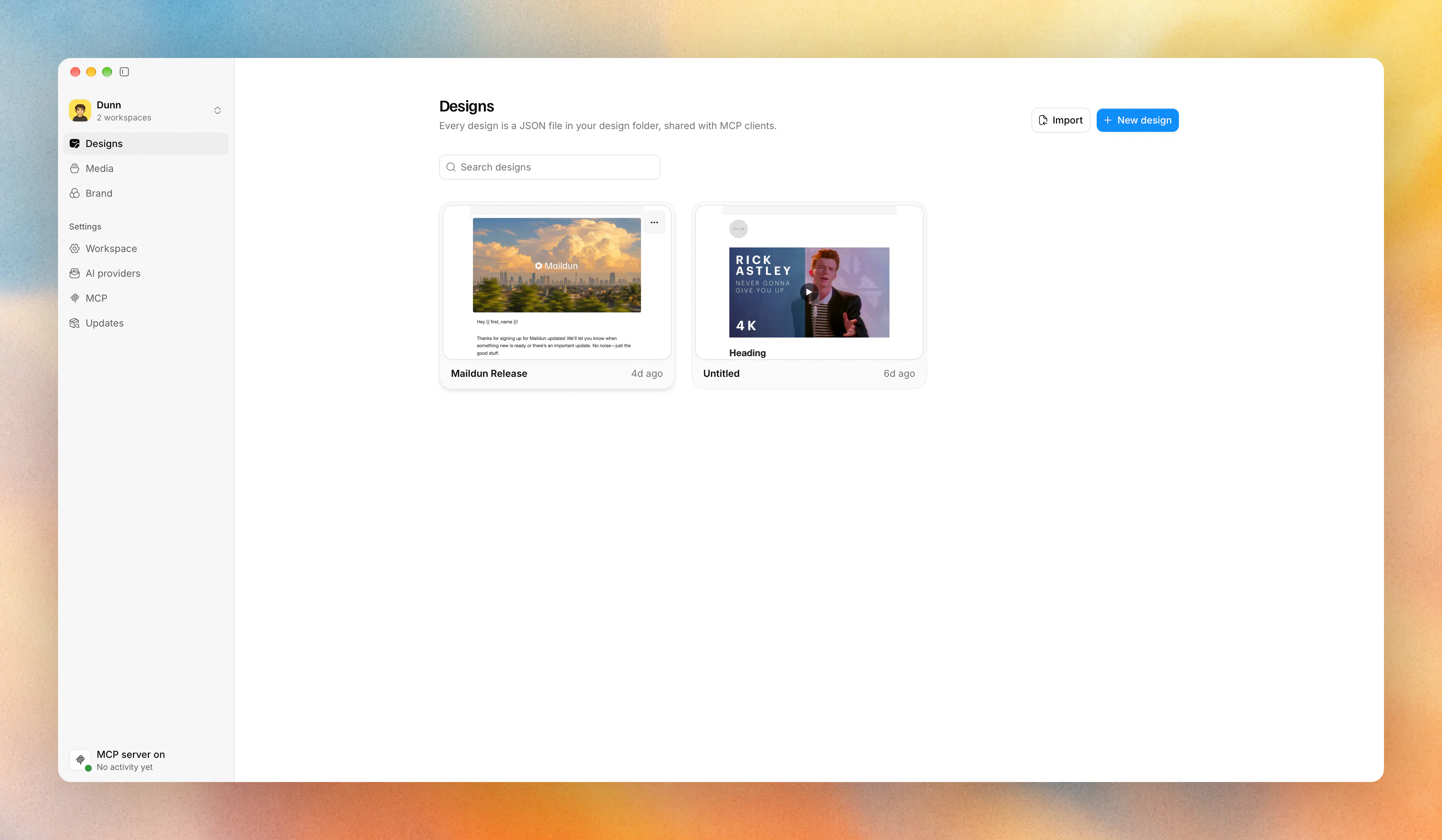Image resolution: width=1442 pixels, height=840 pixels.
Task: Click the "No activity yet" text
Action: pos(125,767)
